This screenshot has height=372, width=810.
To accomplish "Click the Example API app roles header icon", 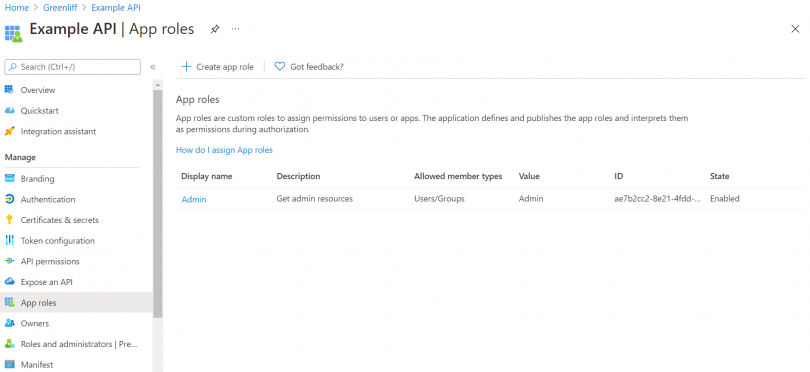I will [13, 33].
